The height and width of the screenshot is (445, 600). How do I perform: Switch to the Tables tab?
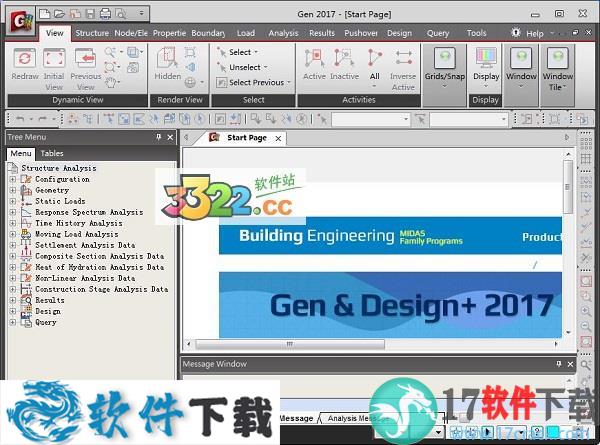click(x=52, y=153)
